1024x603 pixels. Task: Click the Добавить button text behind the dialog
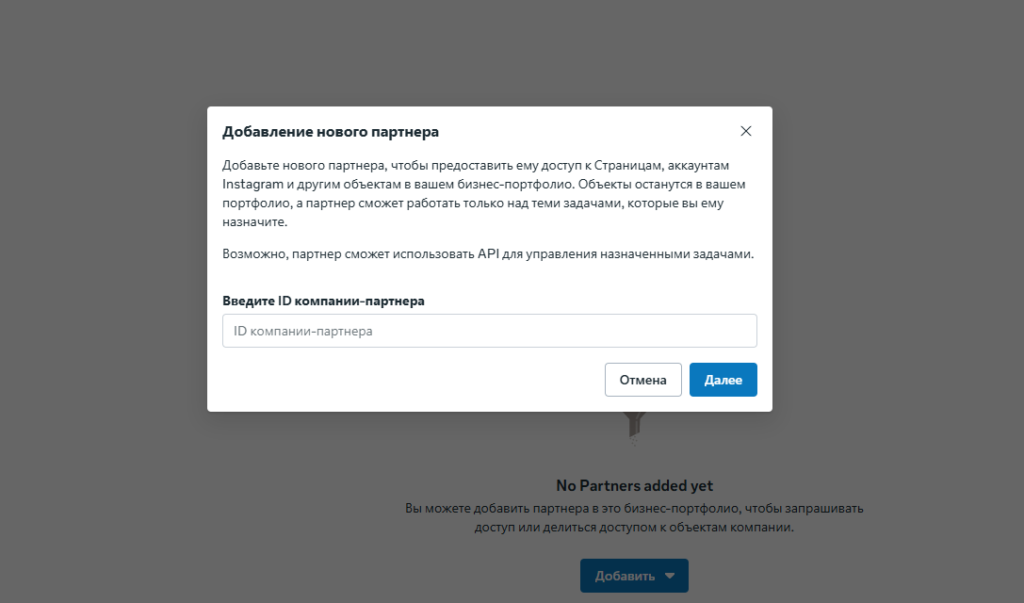tap(624, 576)
